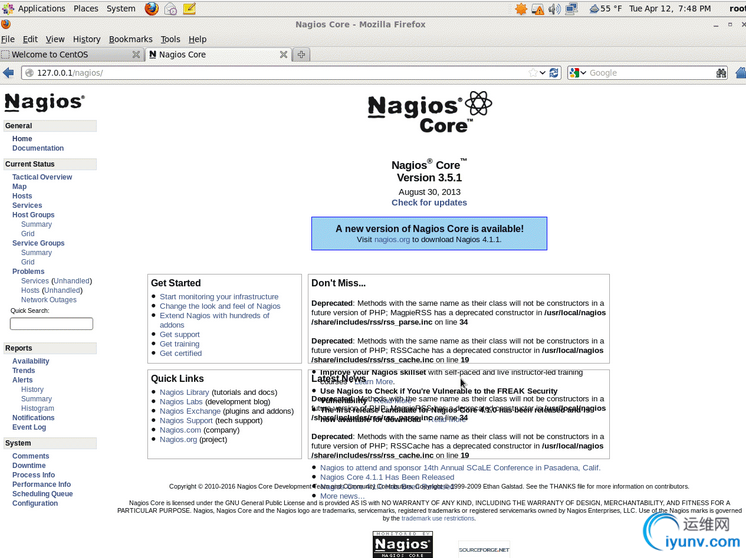The image size is (746, 558).
Task: Open the network connection tray icon
Action: coord(571,9)
